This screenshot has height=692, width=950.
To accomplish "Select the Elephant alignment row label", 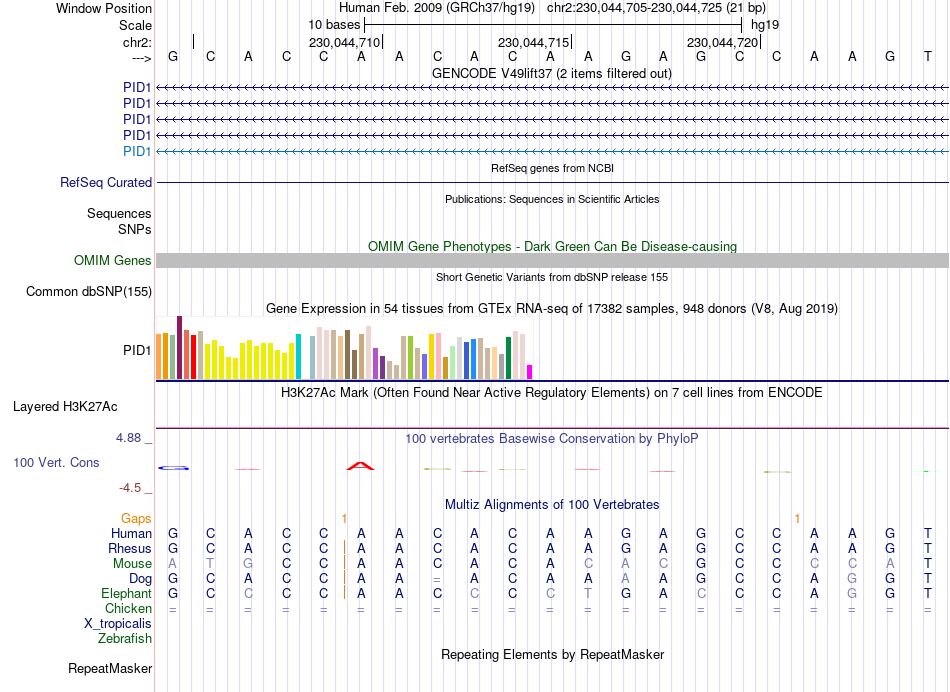I will tap(126, 593).
